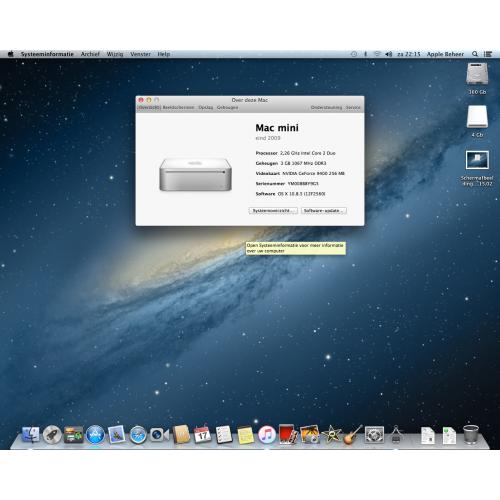
Task: Open Photo Booth red curtain icon
Action: [x=288, y=434]
